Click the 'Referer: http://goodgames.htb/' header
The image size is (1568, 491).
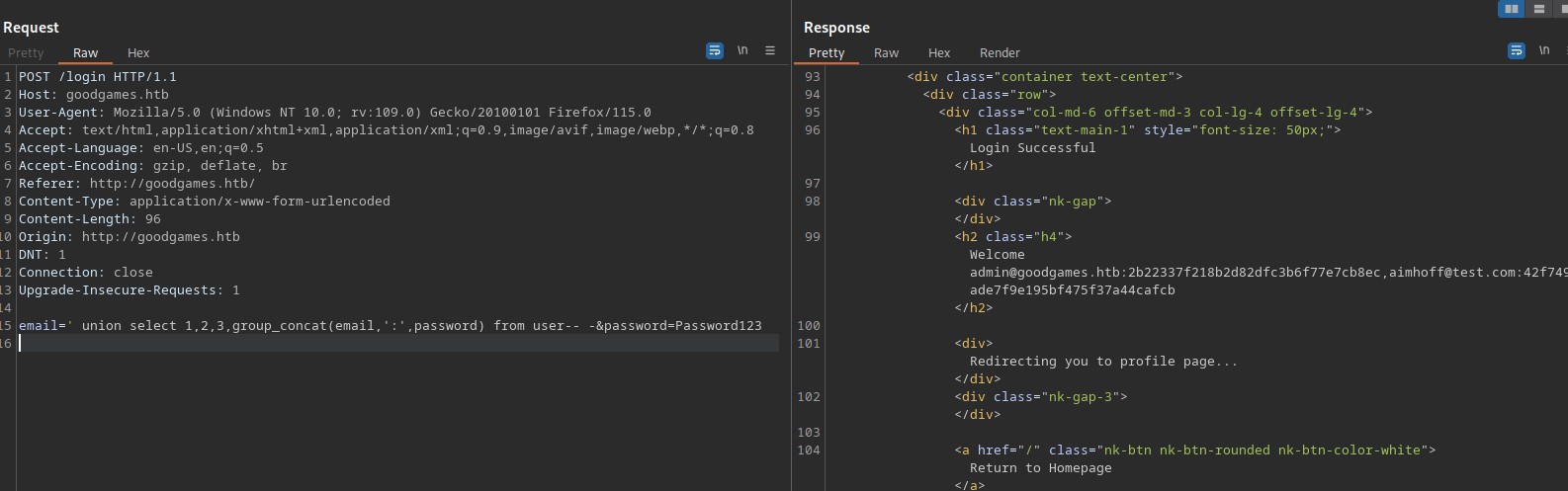[x=137, y=184]
